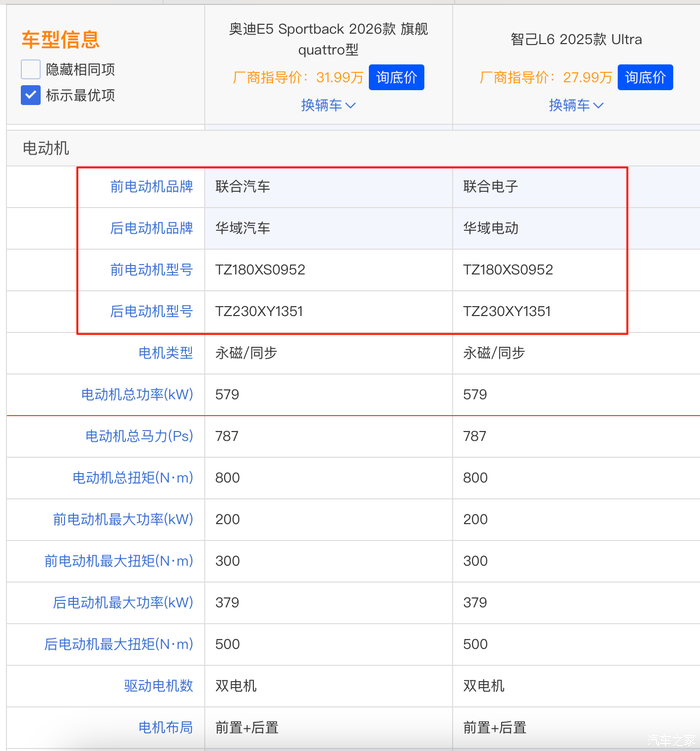Click 询底价 for 奥迪E5 Sportback

pyautogui.click(x=396, y=77)
